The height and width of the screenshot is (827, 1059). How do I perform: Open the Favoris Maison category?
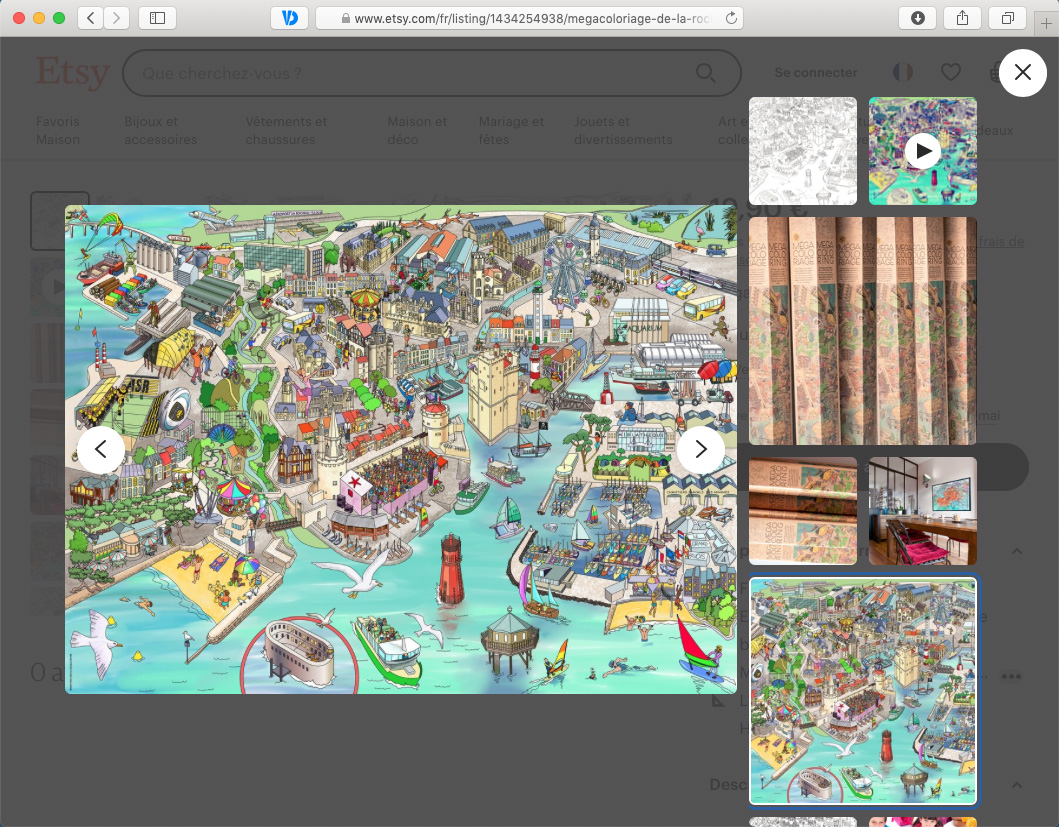(58, 130)
